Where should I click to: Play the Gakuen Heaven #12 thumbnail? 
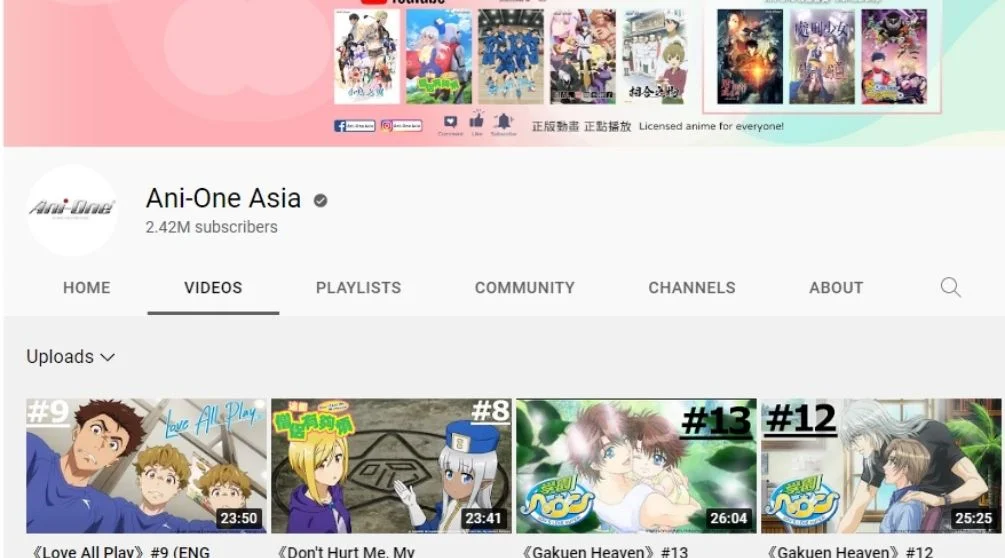881,466
